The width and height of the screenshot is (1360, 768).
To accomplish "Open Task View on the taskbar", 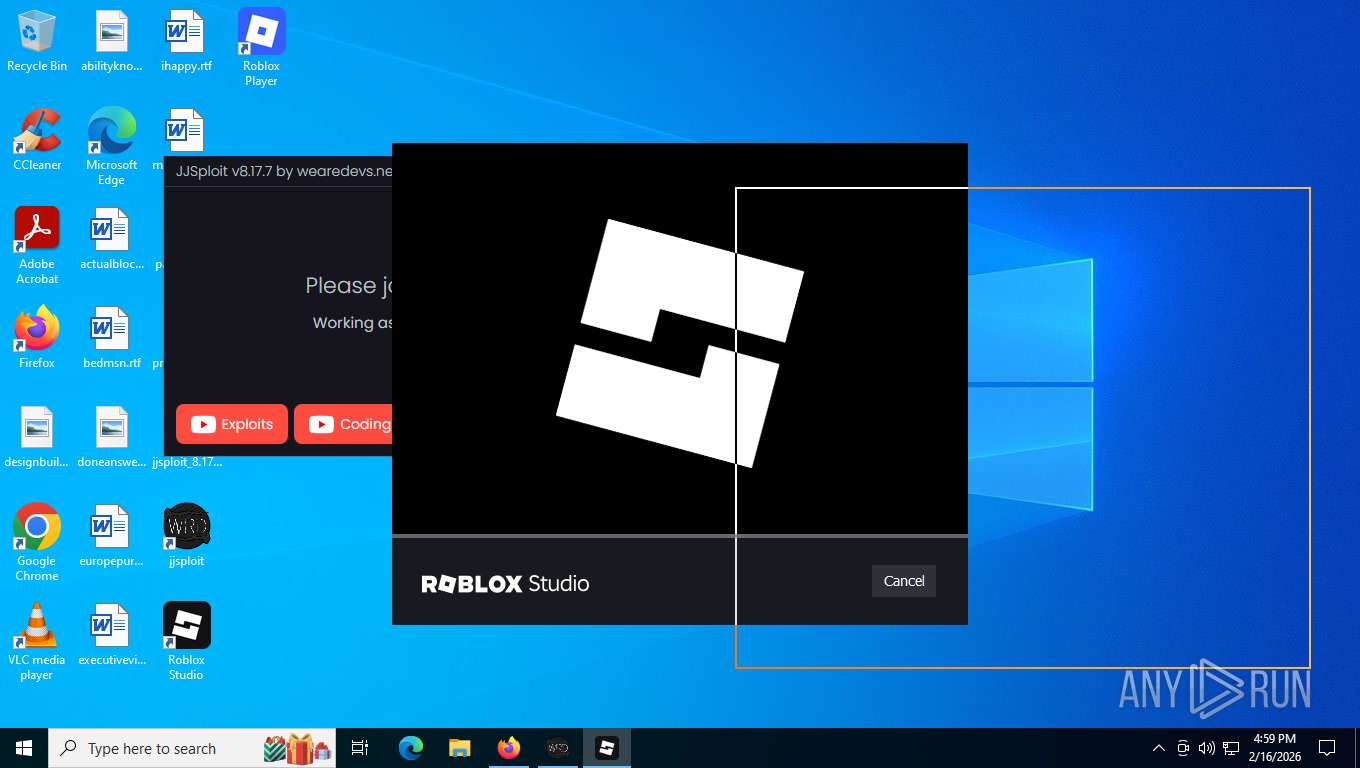I will coord(360,748).
